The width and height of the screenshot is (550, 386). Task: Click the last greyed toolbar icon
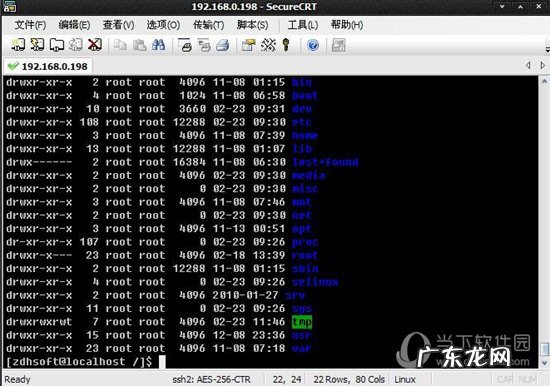[x=338, y=45]
